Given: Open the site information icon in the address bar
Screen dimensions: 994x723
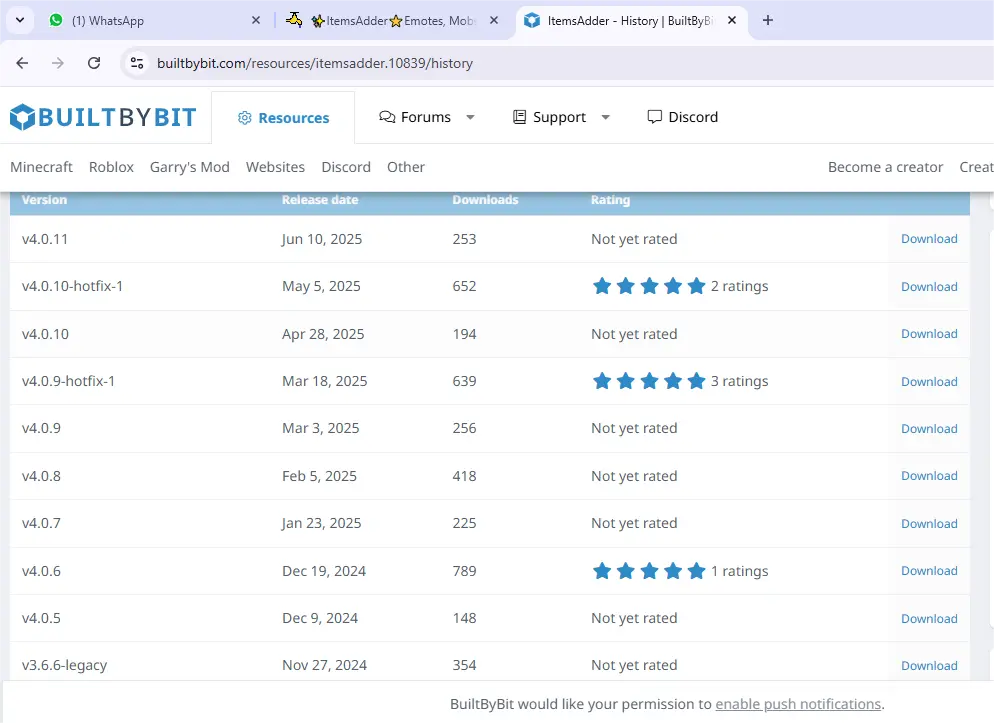Looking at the screenshot, I should (137, 63).
